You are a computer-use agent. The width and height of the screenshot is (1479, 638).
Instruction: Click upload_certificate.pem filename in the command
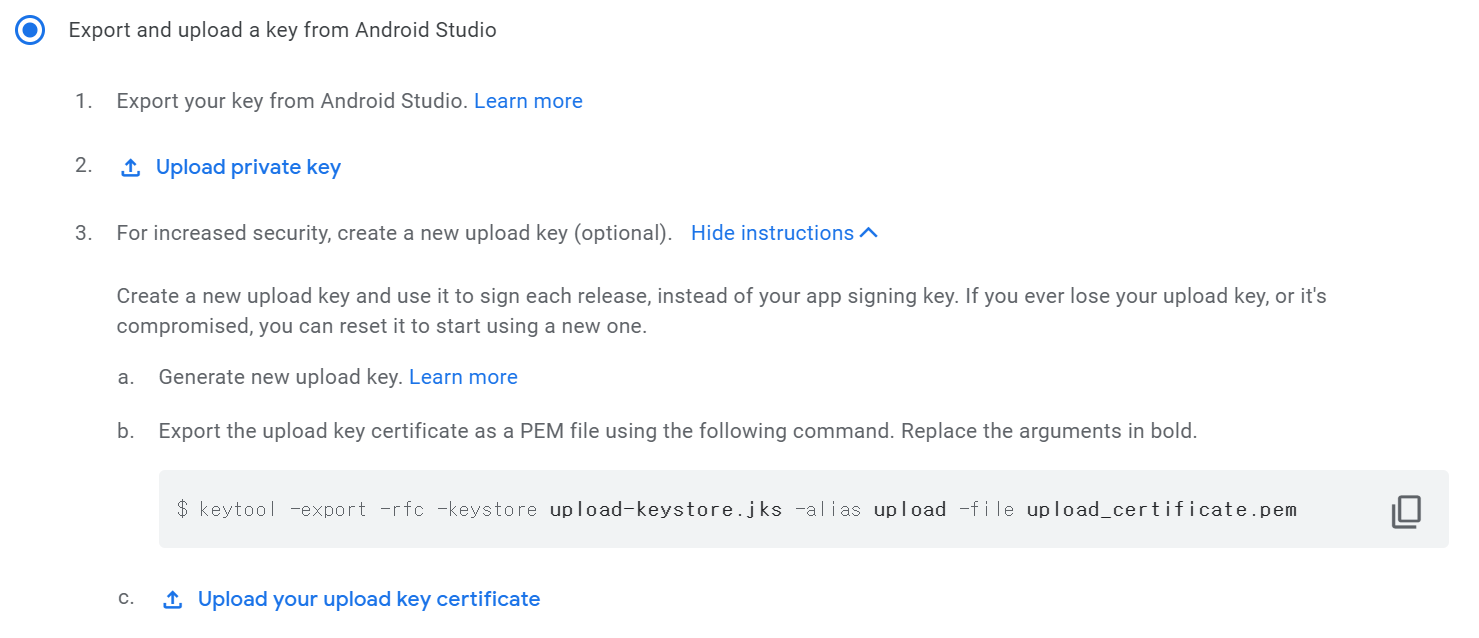pos(1162,509)
